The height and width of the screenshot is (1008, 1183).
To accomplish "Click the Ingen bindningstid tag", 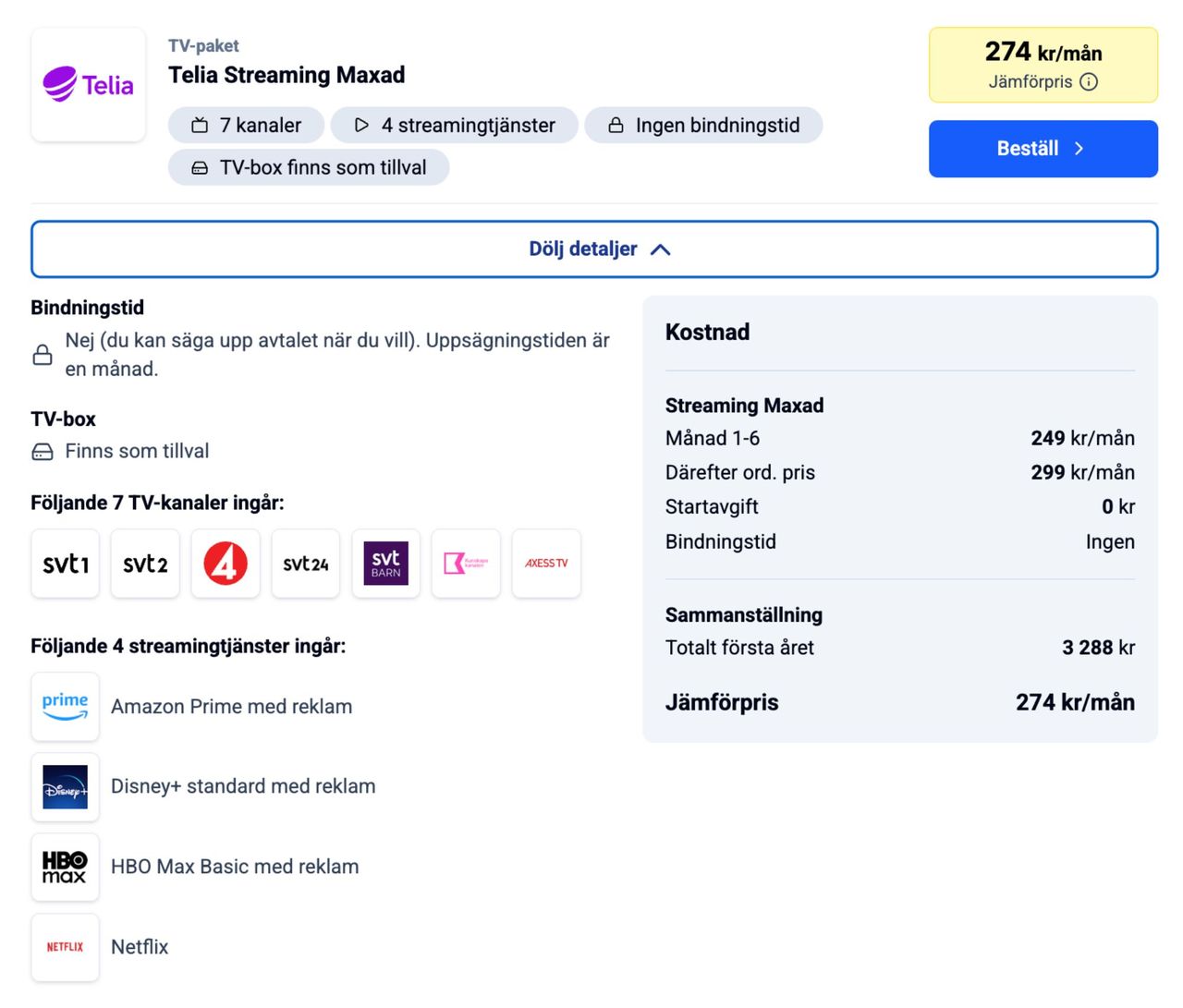I will click(703, 126).
